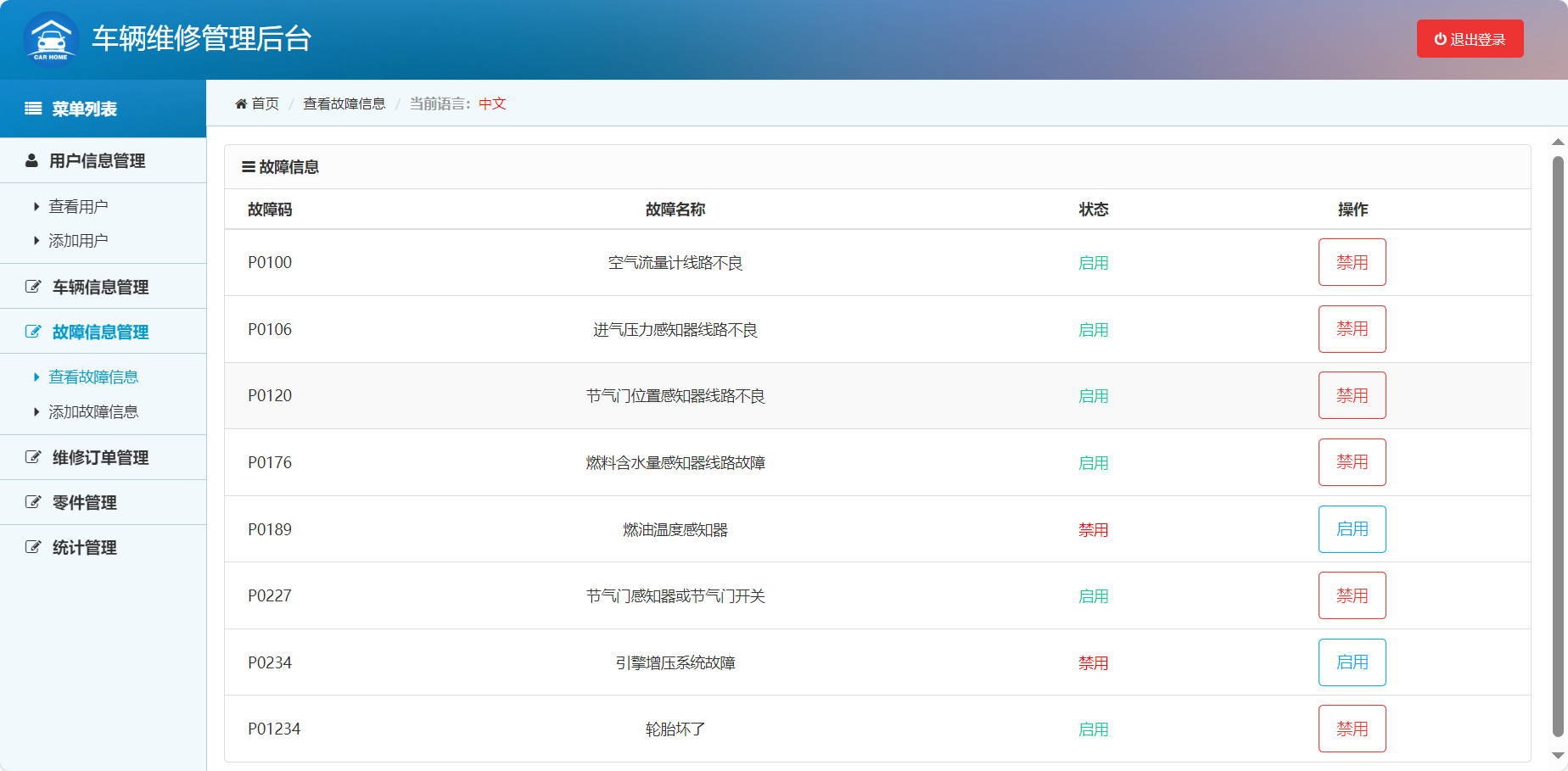Click fault name 进气压力感知器线路不良
Viewport: 1568px width, 771px height.
pyautogui.click(x=675, y=330)
